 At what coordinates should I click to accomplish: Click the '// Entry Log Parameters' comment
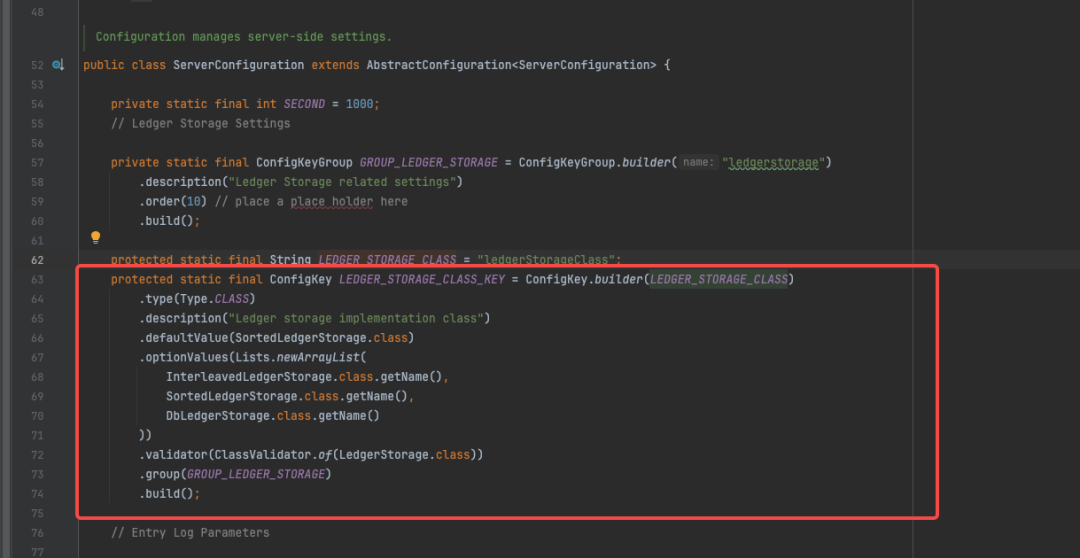190,533
